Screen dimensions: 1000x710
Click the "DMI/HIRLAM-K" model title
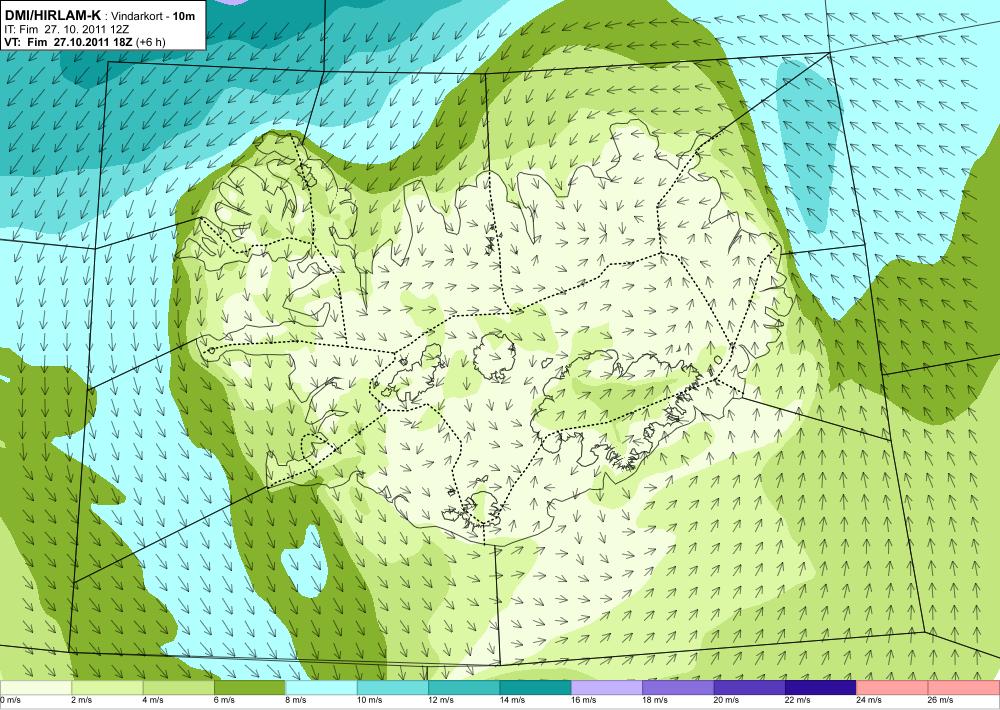tap(52, 15)
